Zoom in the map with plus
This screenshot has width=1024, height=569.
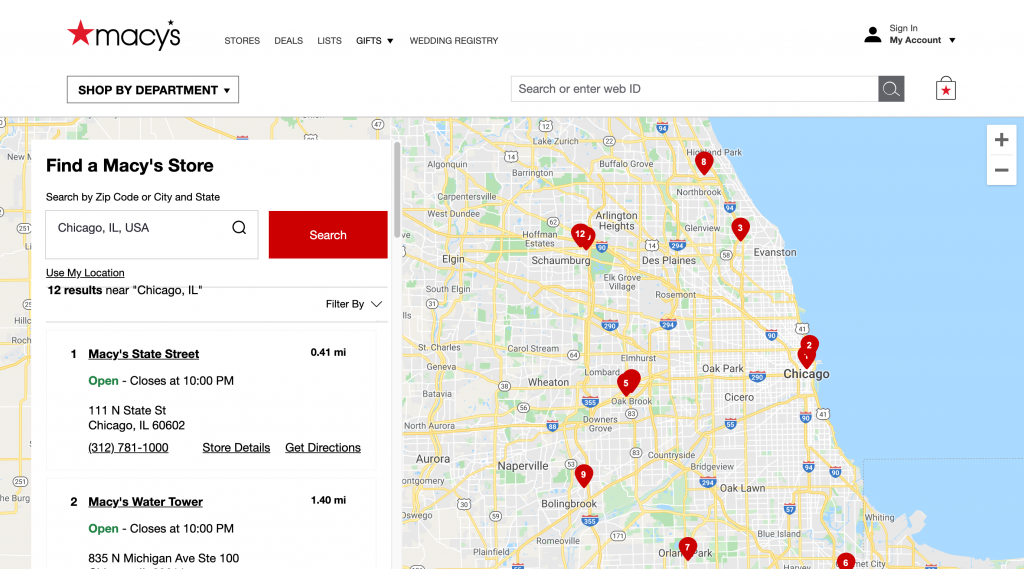[x=1001, y=140]
